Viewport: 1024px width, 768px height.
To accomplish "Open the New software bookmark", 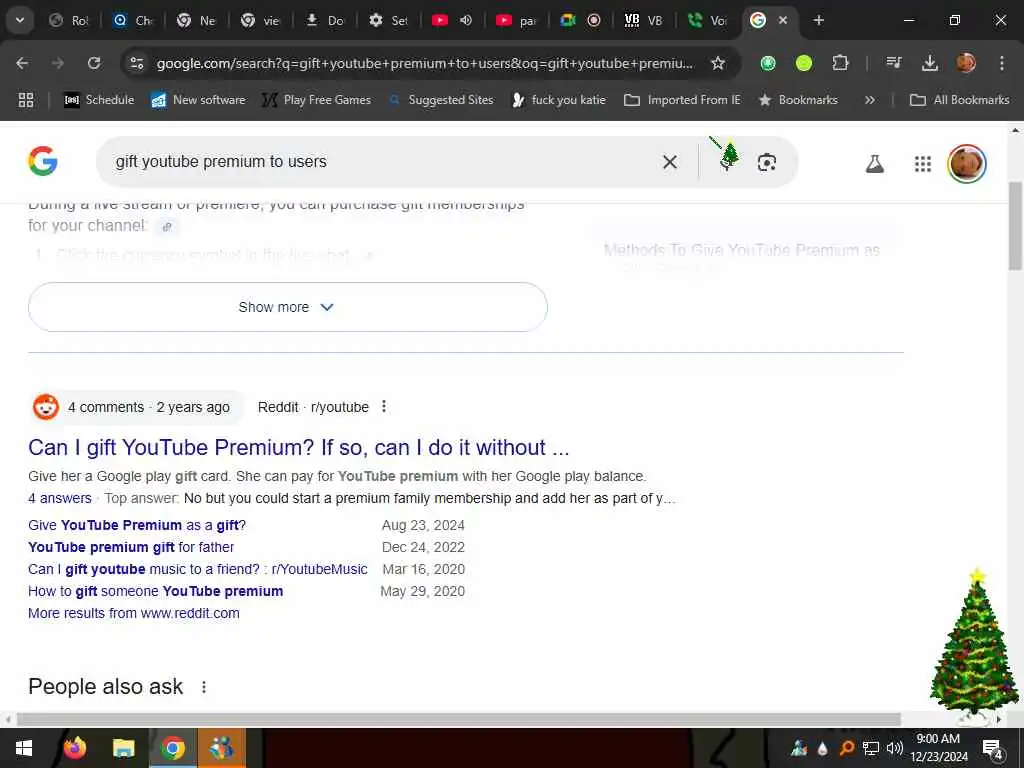I will [199, 100].
